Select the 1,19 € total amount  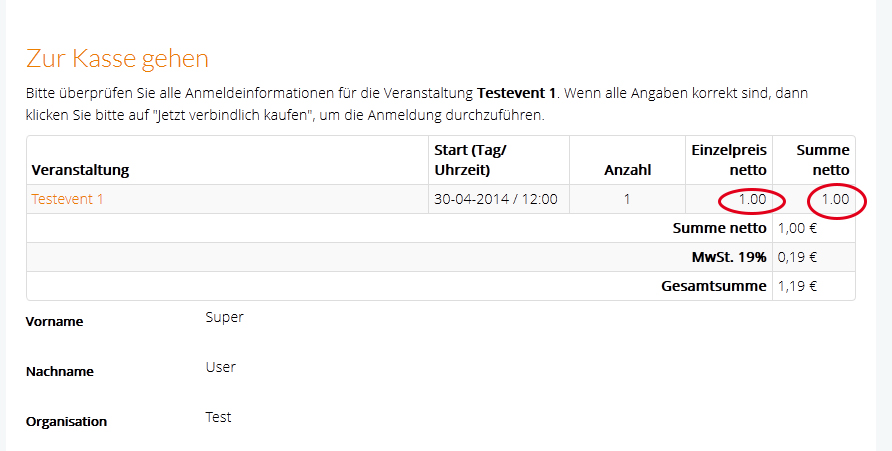coord(797,286)
